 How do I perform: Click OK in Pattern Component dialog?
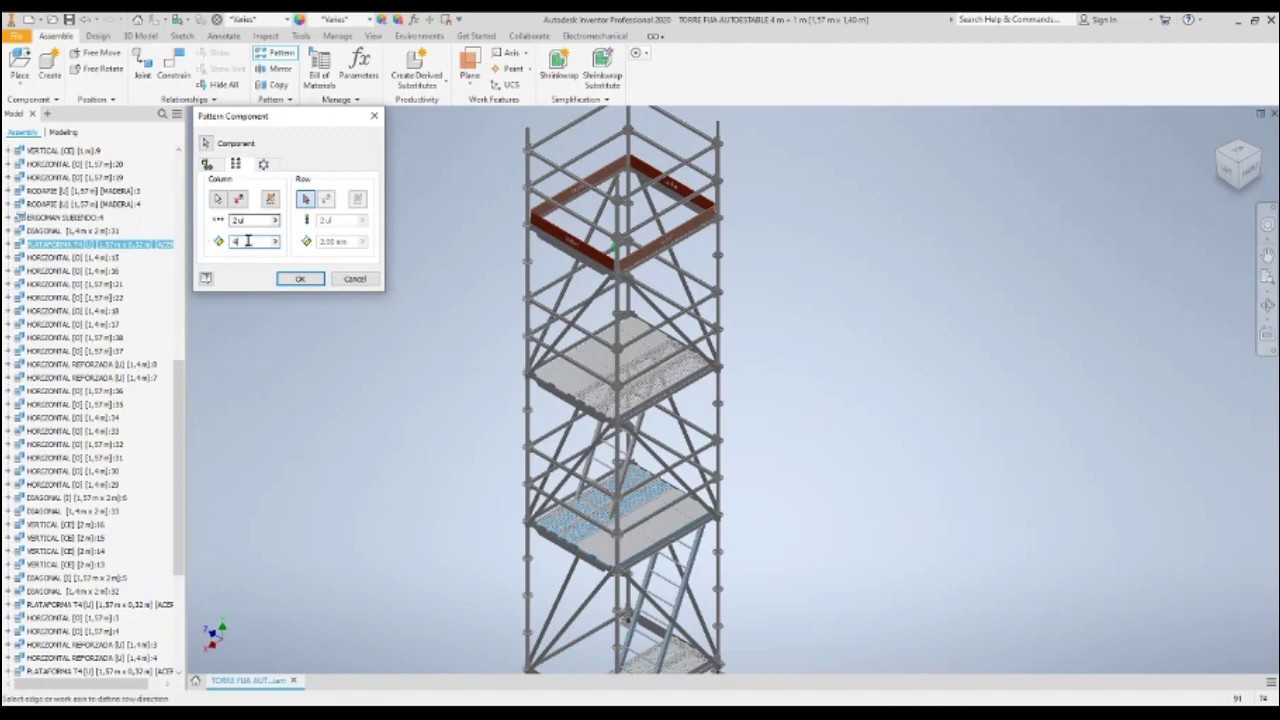(300, 279)
